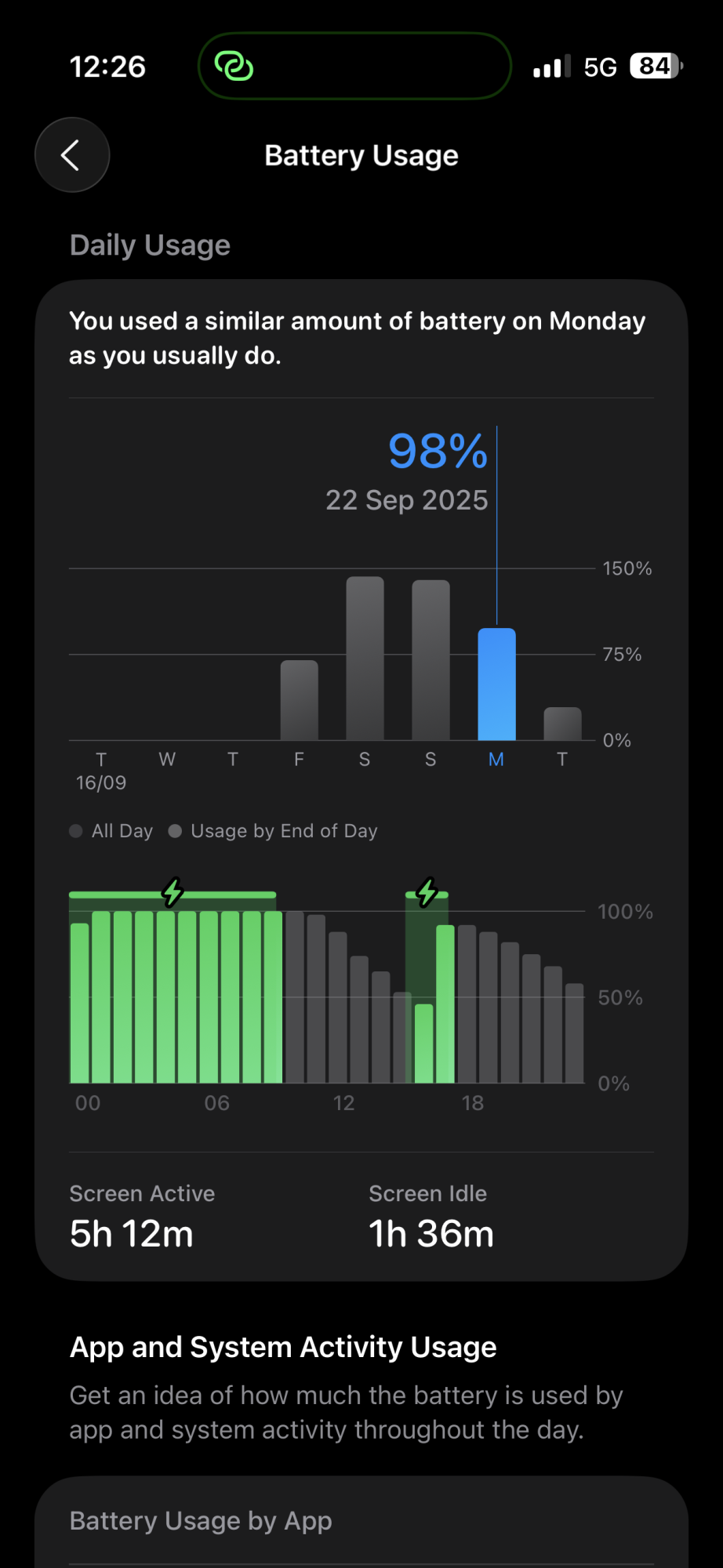This screenshot has width=723, height=1568.
Task: Open the Battery Usage by App section
Action: 201,1521
